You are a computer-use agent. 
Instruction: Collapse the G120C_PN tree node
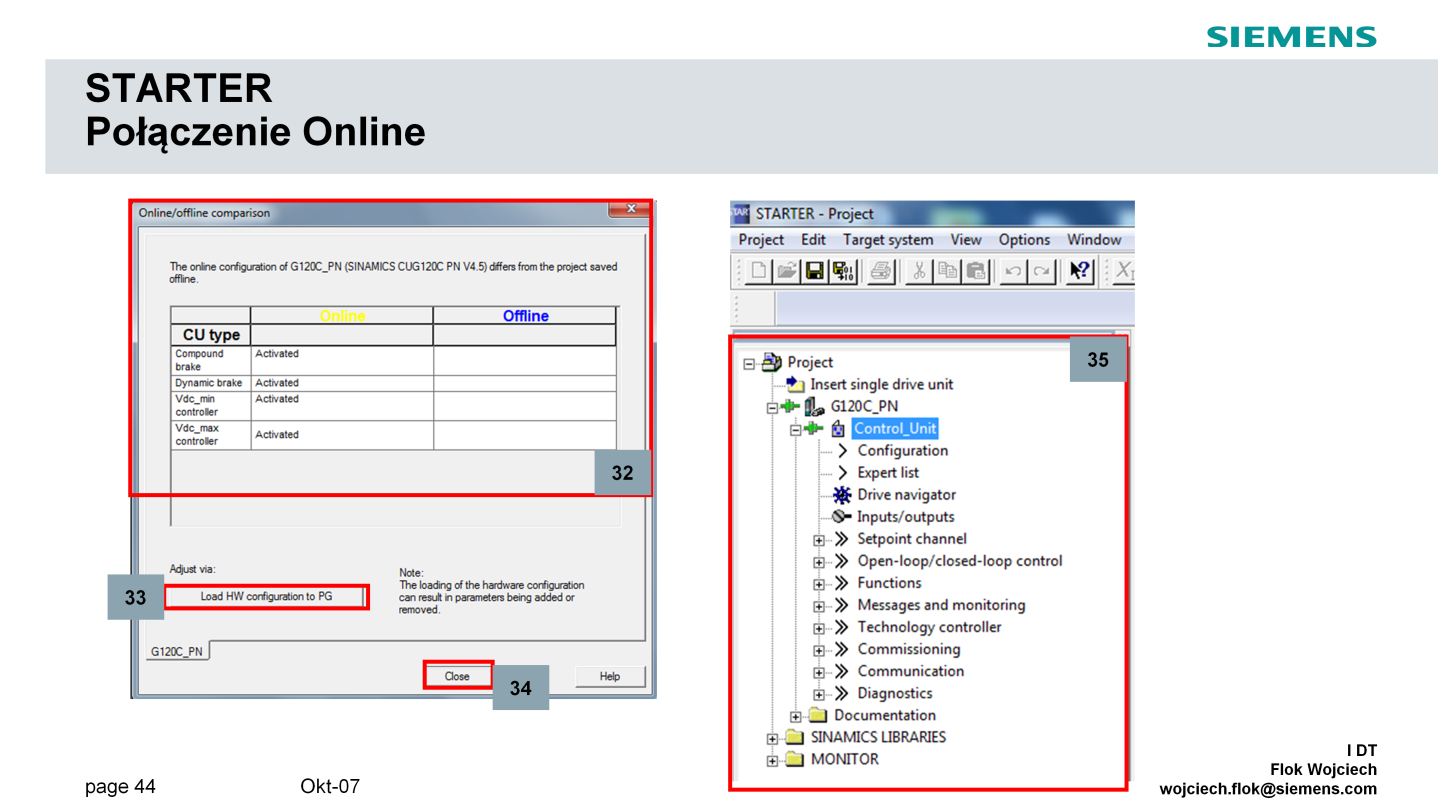click(x=772, y=407)
